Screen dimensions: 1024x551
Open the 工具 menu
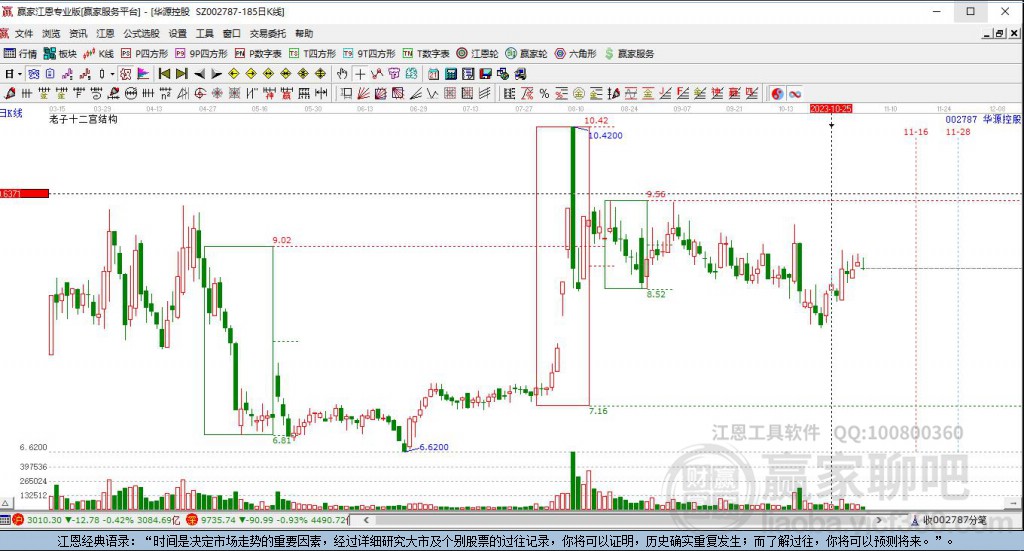point(204,33)
